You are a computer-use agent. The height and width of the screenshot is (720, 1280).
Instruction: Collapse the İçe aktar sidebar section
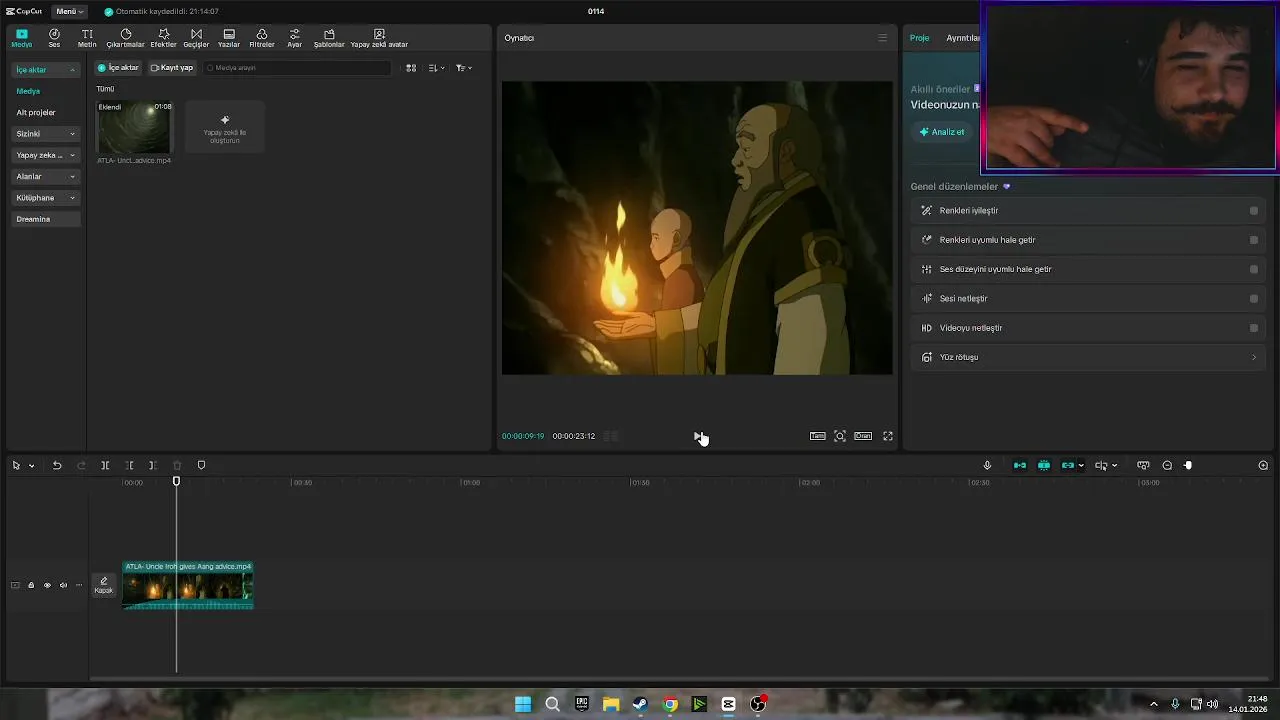click(x=45, y=70)
